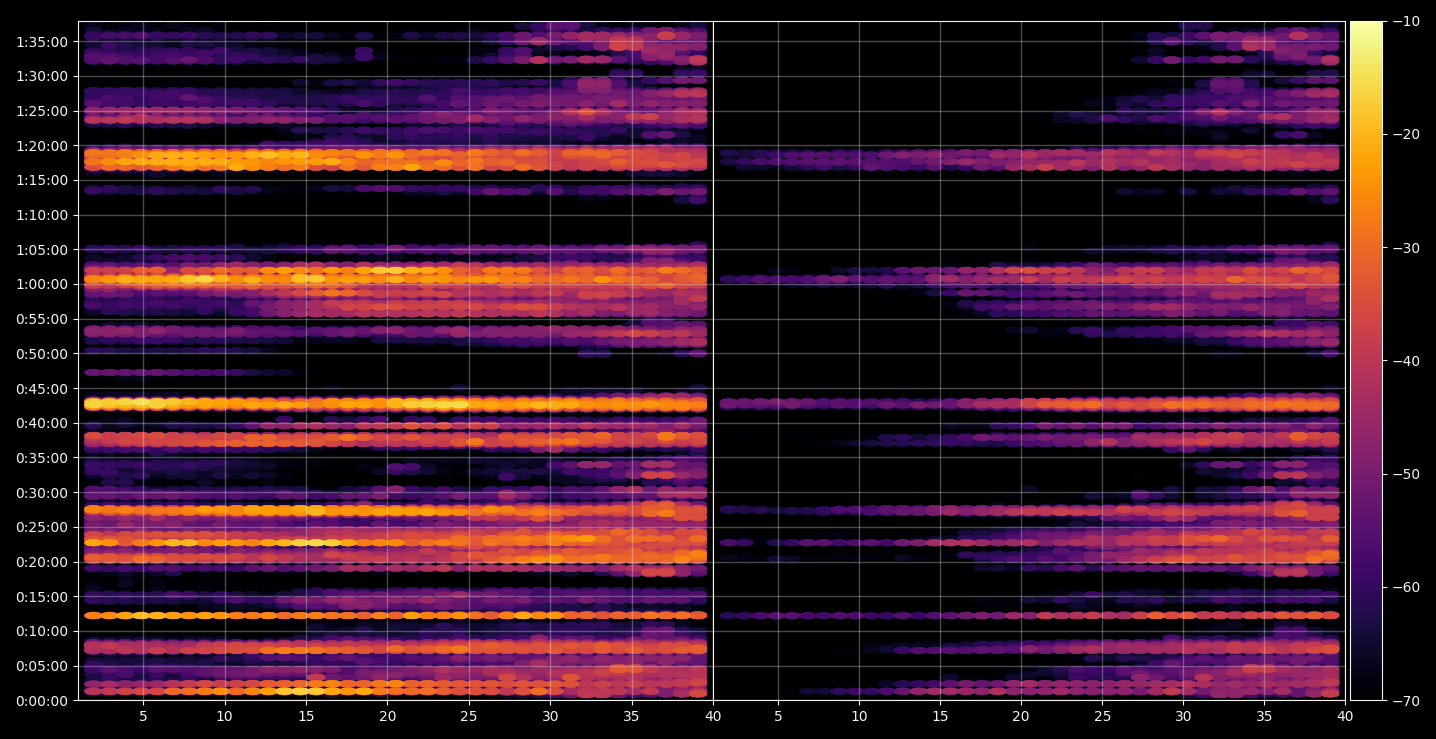The height and width of the screenshot is (739, 1436).
Task: Click x-axis label 5 under the right plot
Action: (778, 716)
